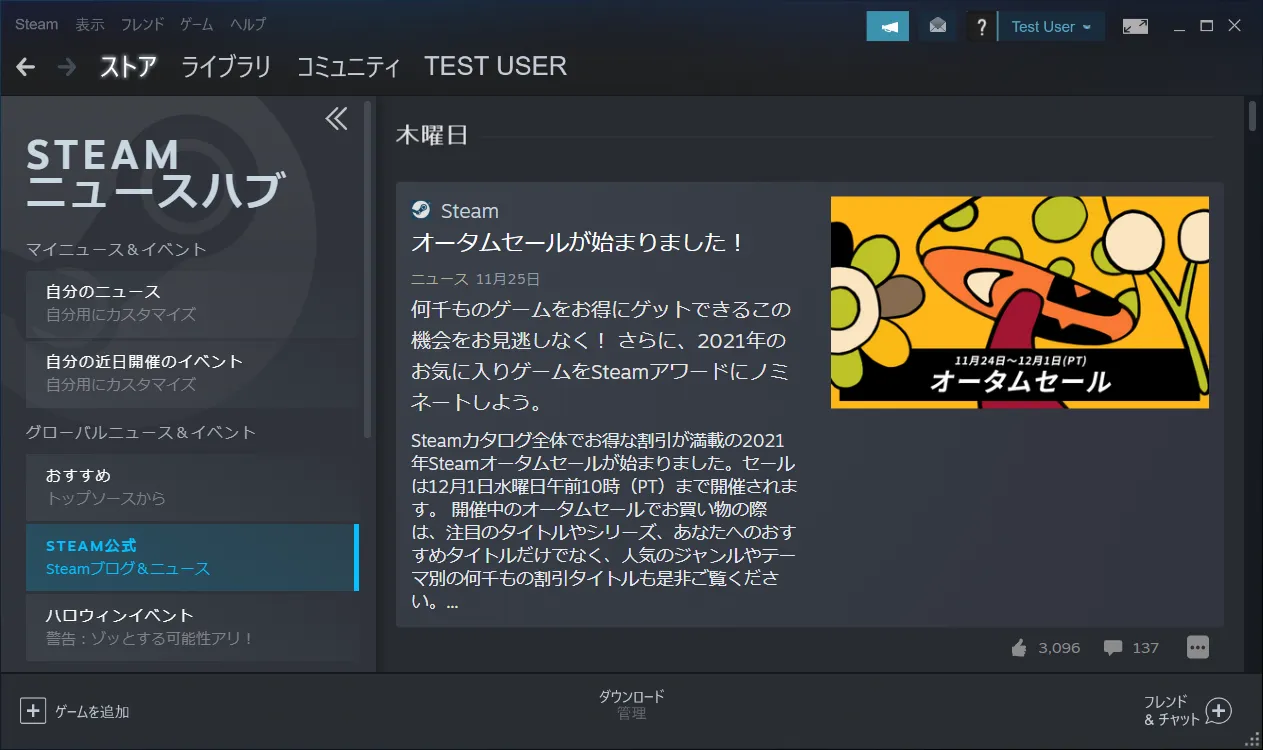
Task: Click the question mark help icon
Action: click(982, 26)
